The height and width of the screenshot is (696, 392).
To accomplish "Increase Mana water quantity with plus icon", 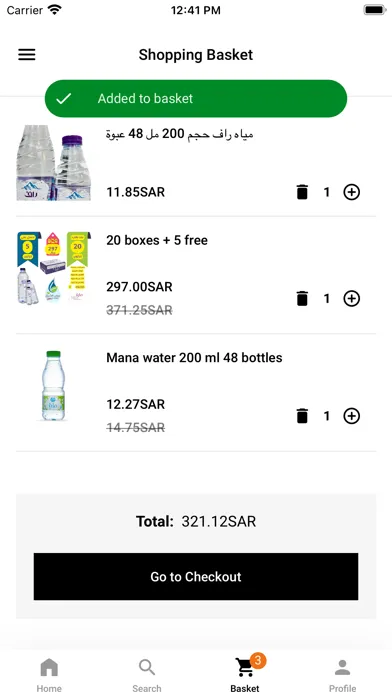I will pyautogui.click(x=352, y=416).
